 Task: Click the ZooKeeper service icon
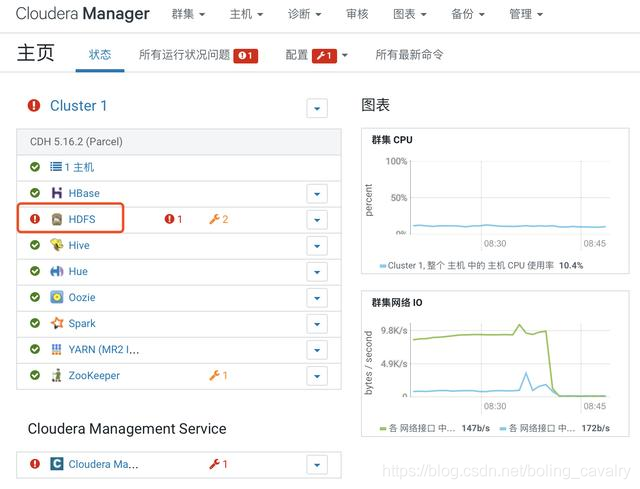click(x=57, y=375)
